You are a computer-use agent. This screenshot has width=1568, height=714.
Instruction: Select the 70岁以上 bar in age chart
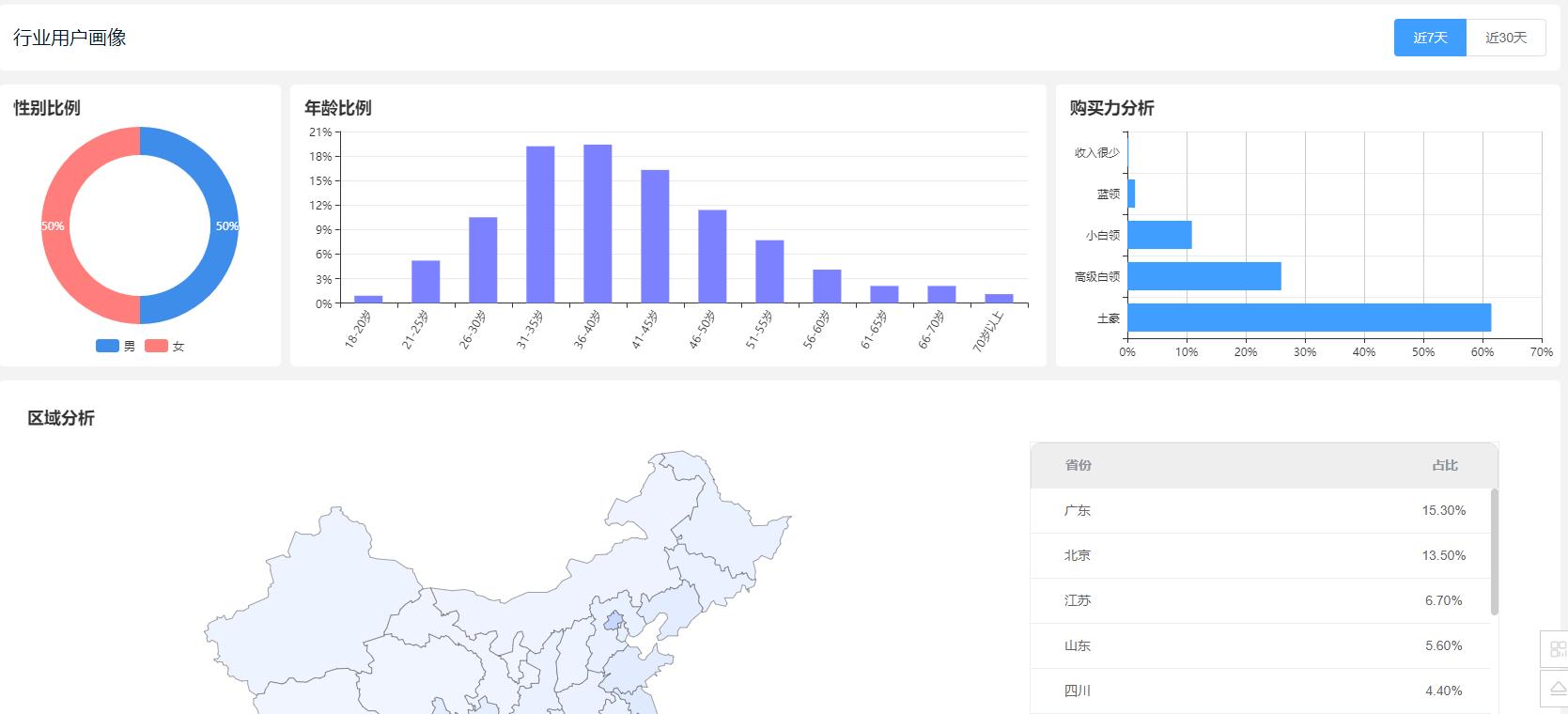(x=999, y=299)
